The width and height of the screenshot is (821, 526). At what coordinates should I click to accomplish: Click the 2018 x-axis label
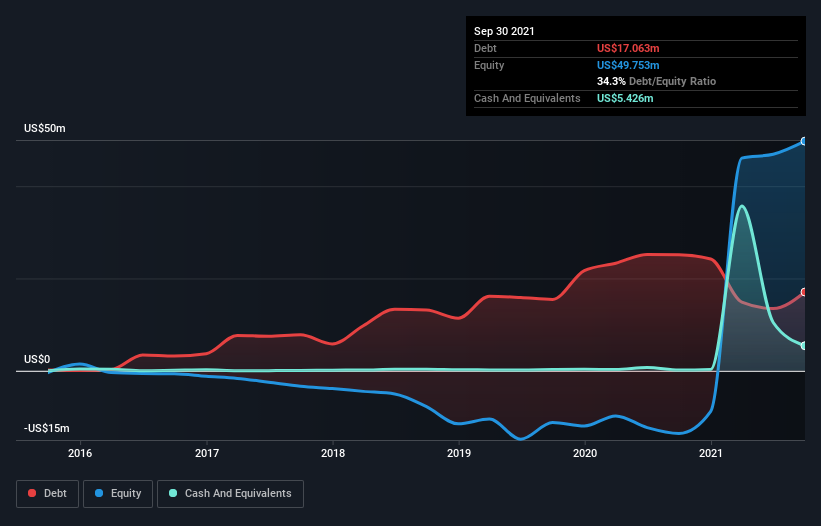click(x=333, y=453)
